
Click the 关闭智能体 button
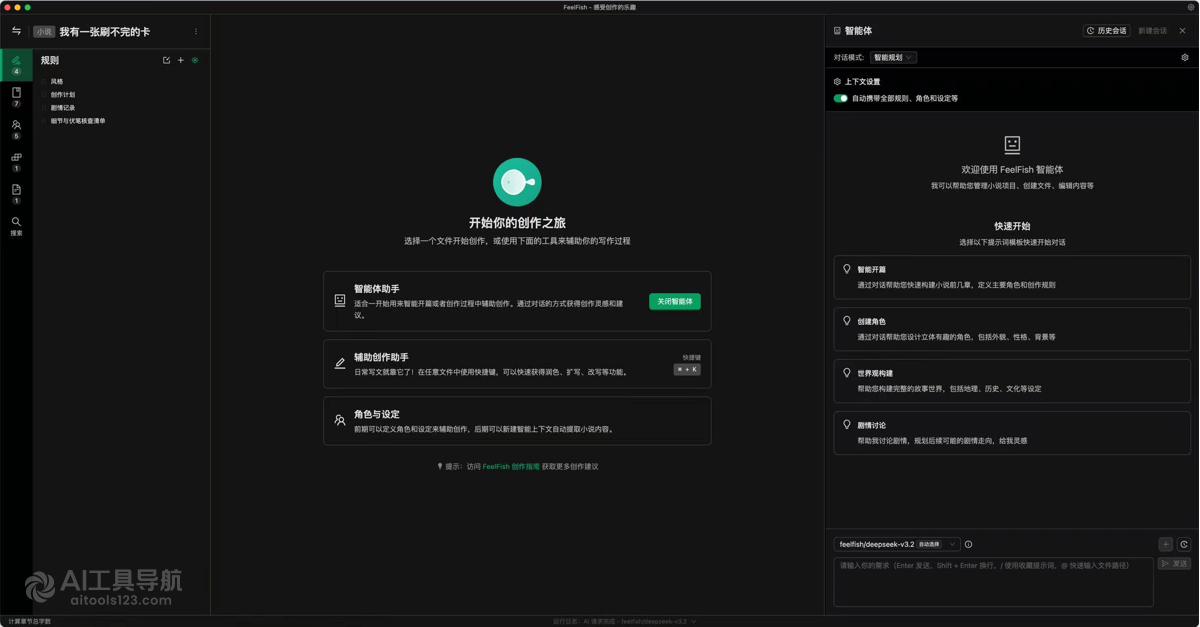pos(675,301)
